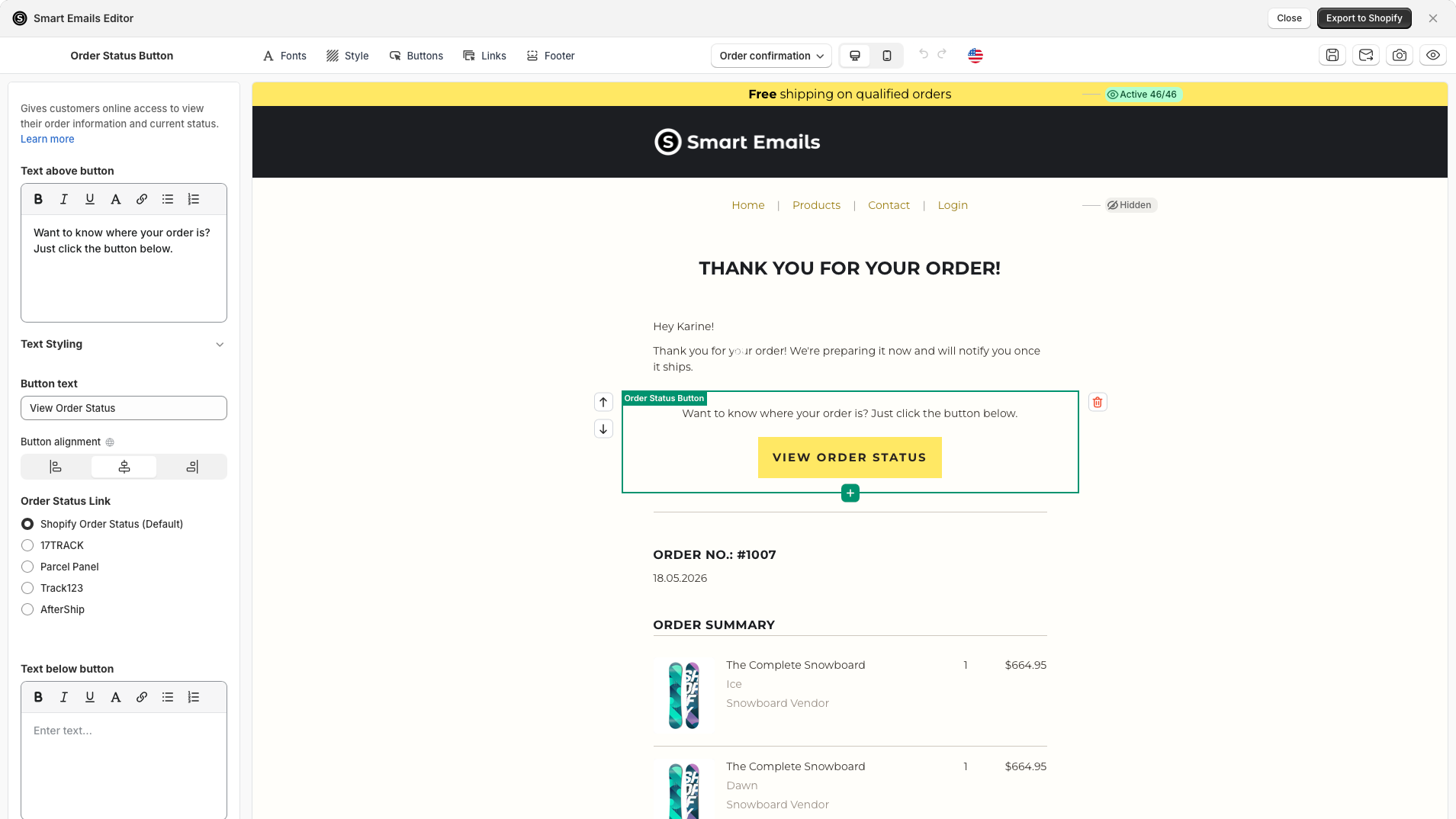
Task: Insert link in Text above button editor
Action: click(x=142, y=199)
